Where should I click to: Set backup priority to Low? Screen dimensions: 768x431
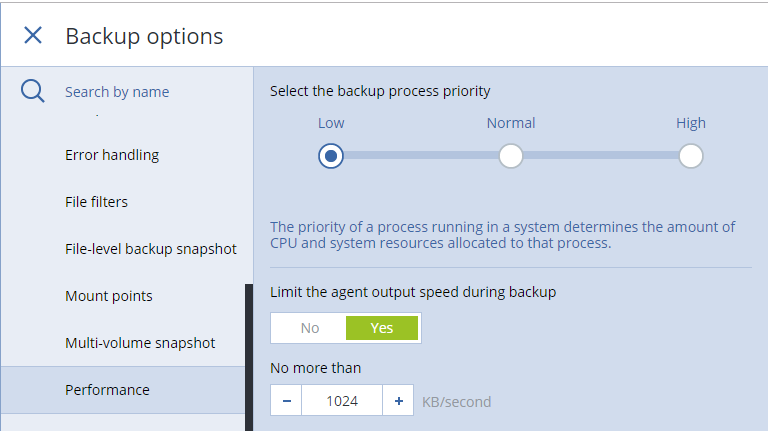[331, 156]
